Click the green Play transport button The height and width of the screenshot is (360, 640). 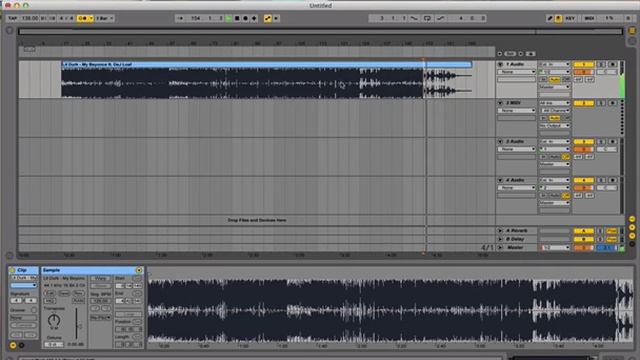[x=229, y=18]
